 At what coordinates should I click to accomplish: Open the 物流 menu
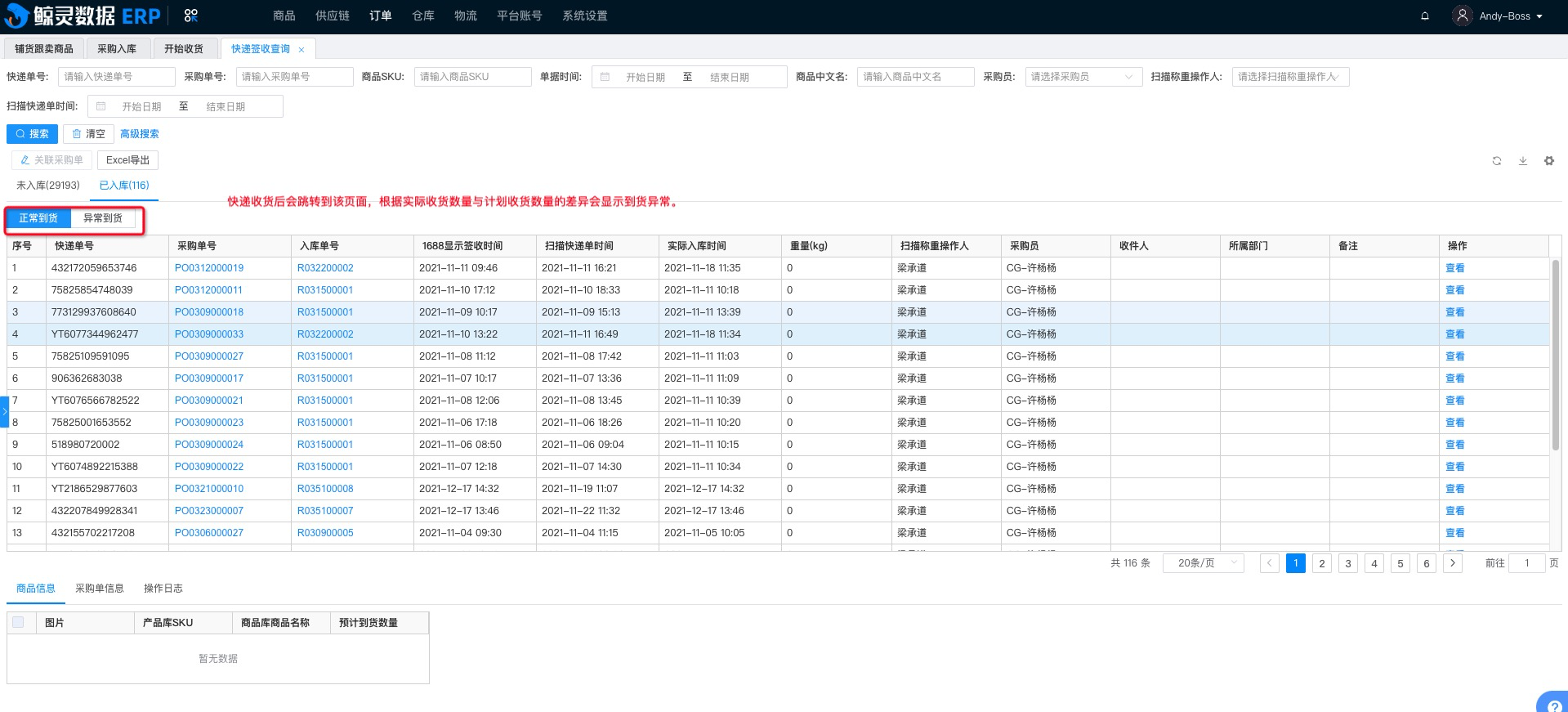(466, 16)
